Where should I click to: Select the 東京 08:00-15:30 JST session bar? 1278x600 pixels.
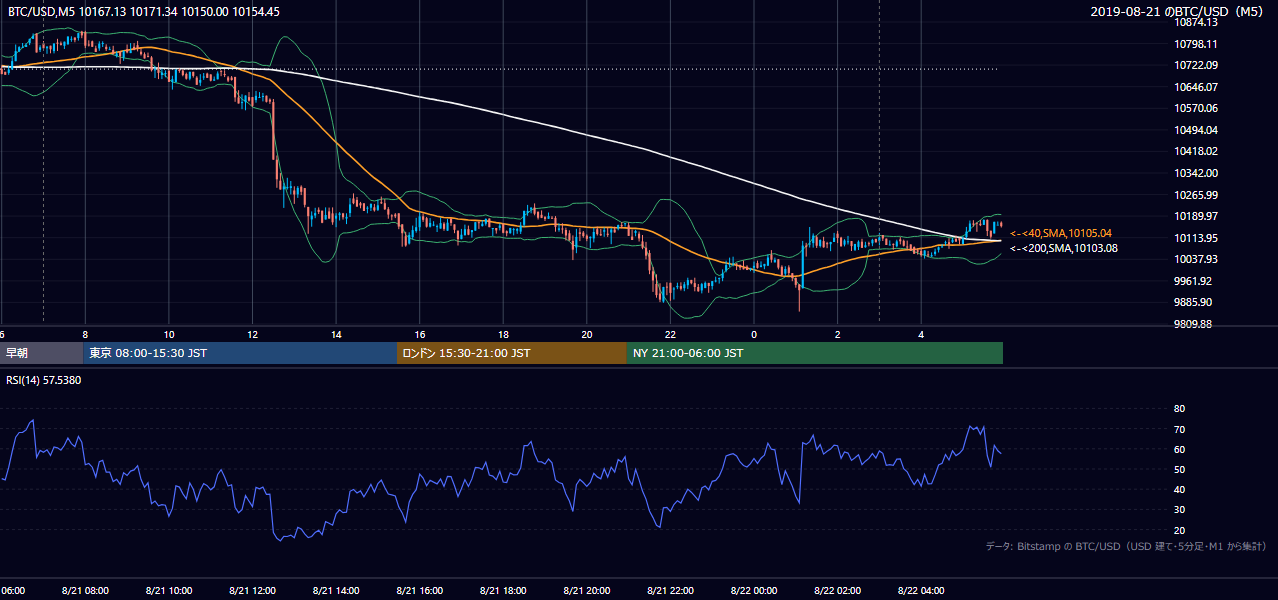point(241,353)
